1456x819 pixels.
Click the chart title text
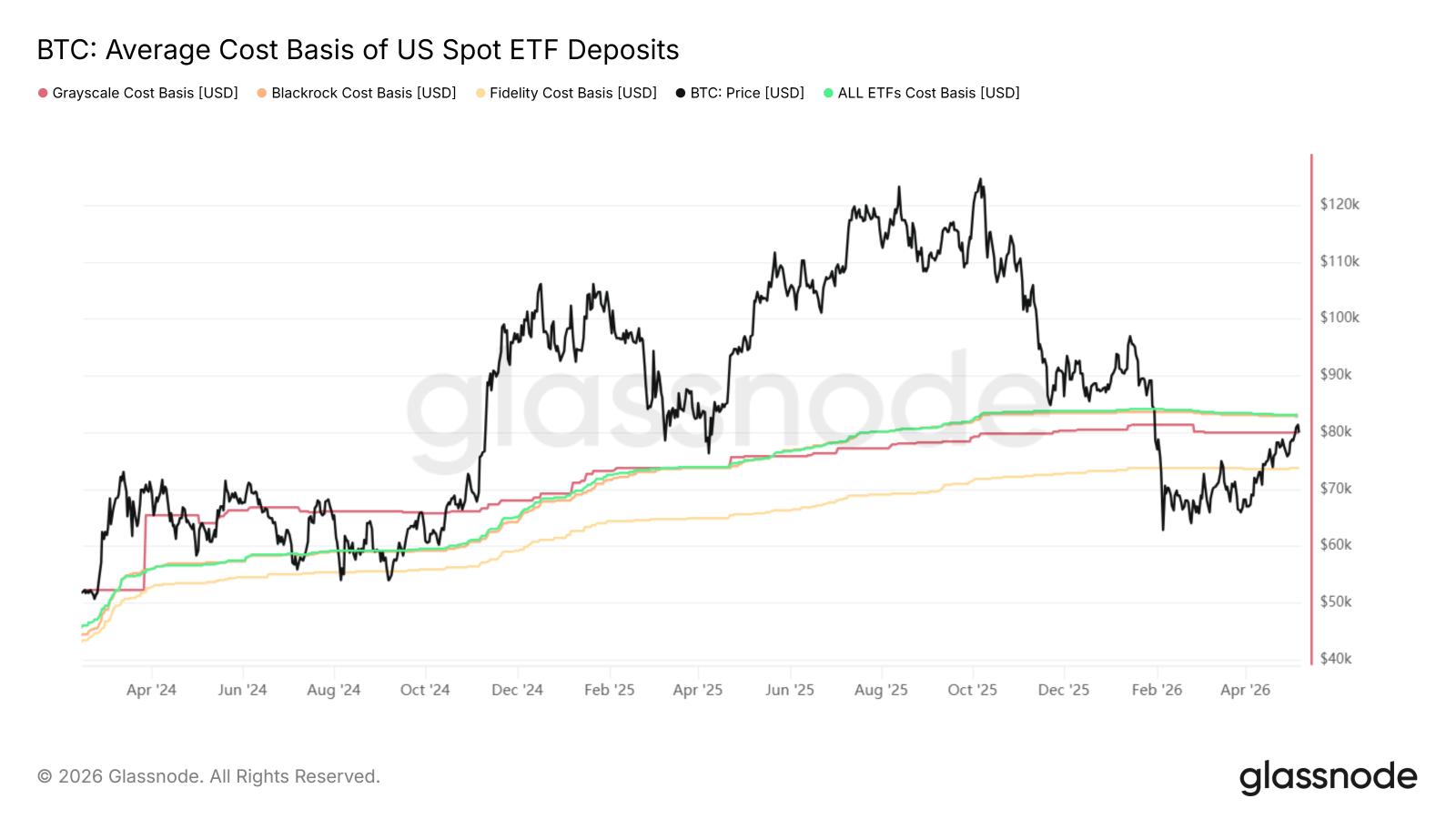point(359,50)
